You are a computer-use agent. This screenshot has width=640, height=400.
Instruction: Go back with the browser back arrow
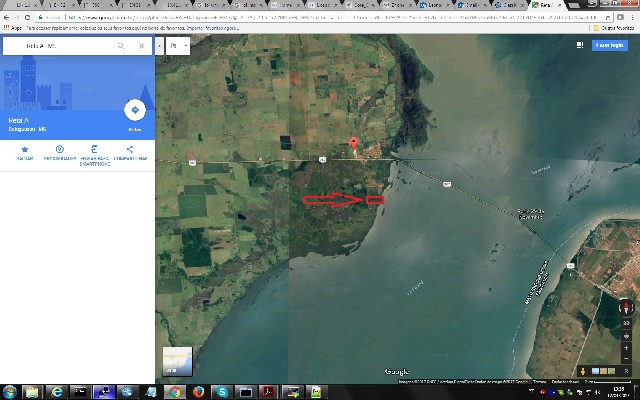click(x=6, y=18)
